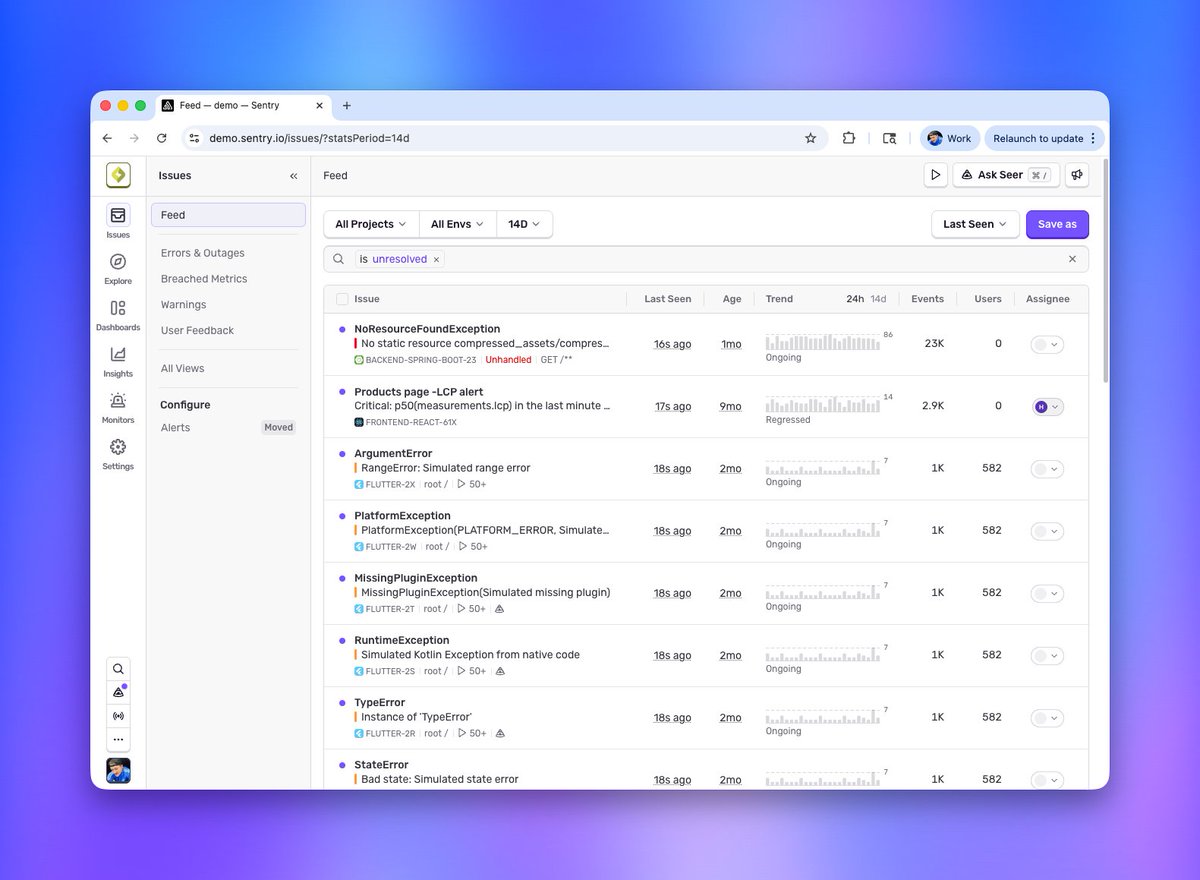Open the Seer icon with notification dot
Image resolution: width=1200 pixels, height=880 pixels.
pos(118,692)
